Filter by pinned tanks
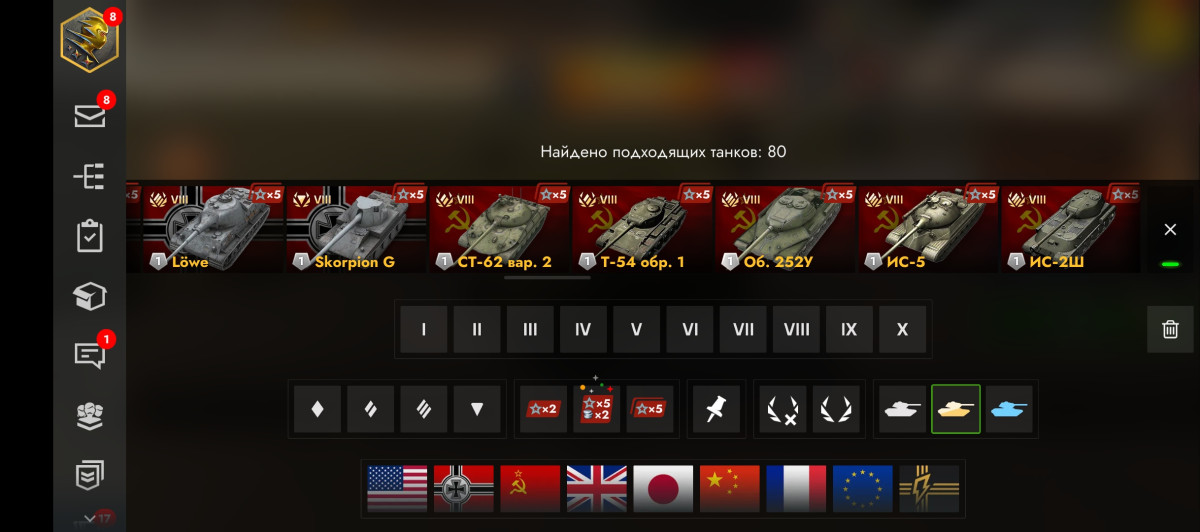Screen dimensions: 1200x532 (716, 408)
